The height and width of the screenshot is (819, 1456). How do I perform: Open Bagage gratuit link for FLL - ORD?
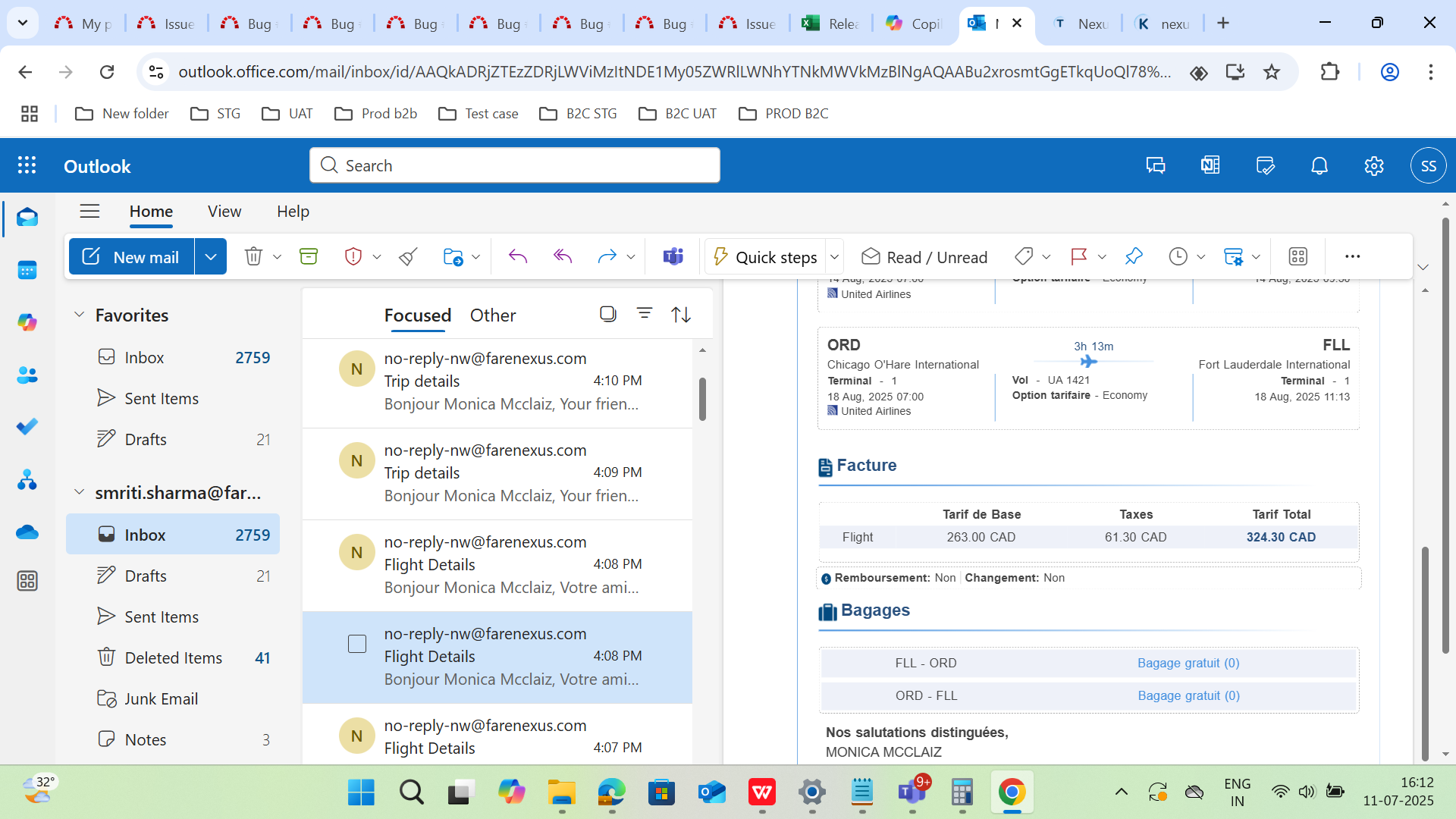(1188, 663)
